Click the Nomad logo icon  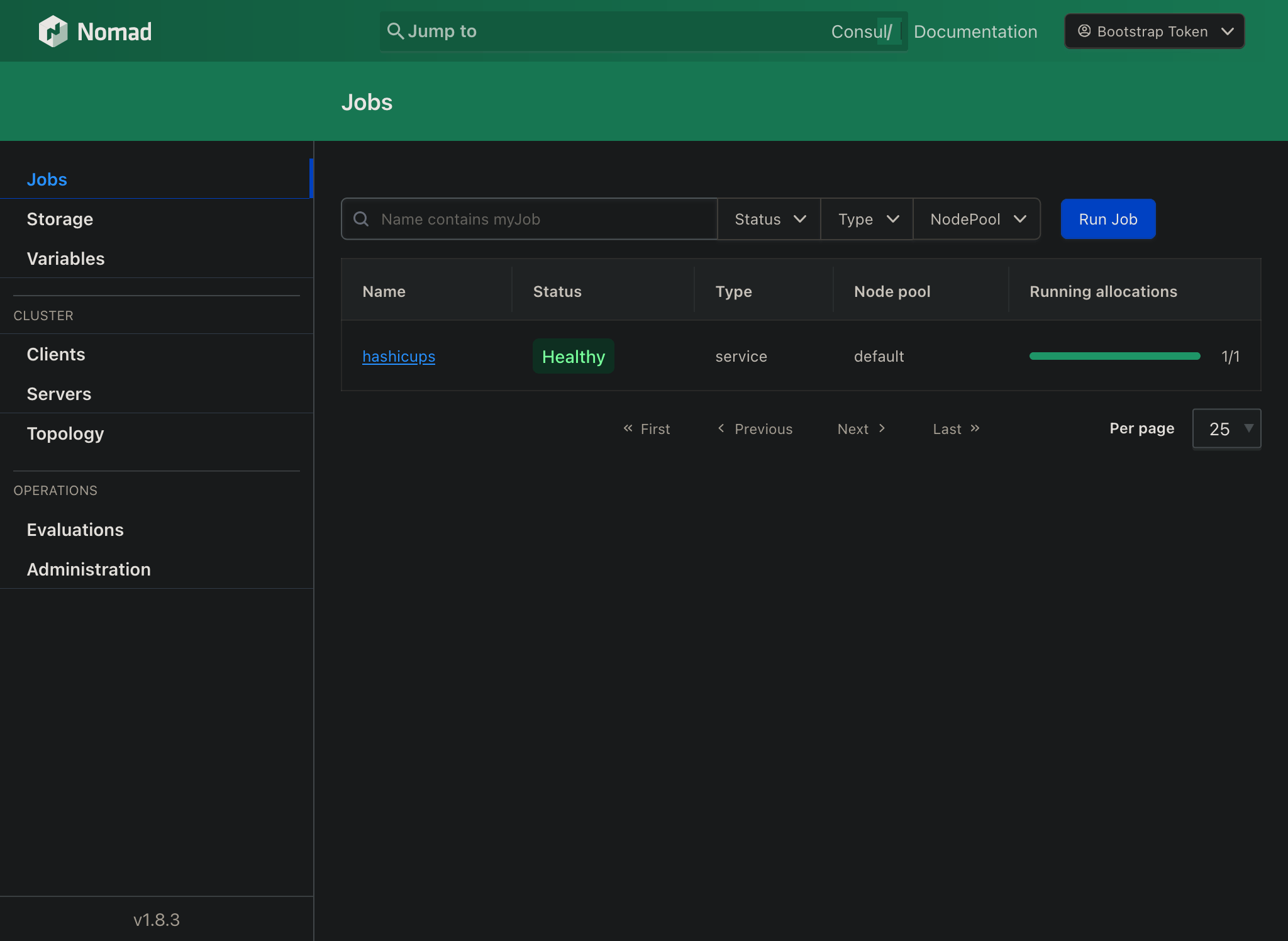click(x=54, y=31)
